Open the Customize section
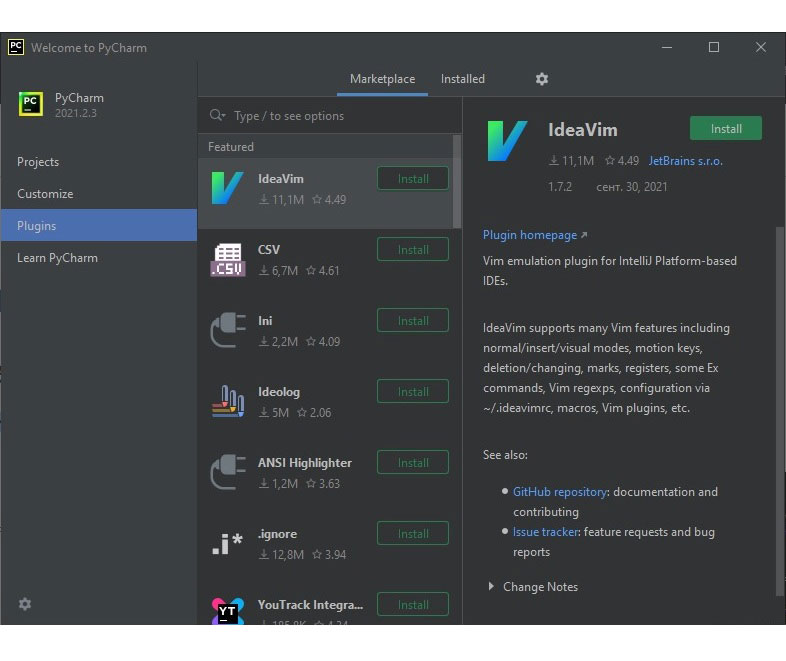786x661 pixels. [x=99, y=194]
